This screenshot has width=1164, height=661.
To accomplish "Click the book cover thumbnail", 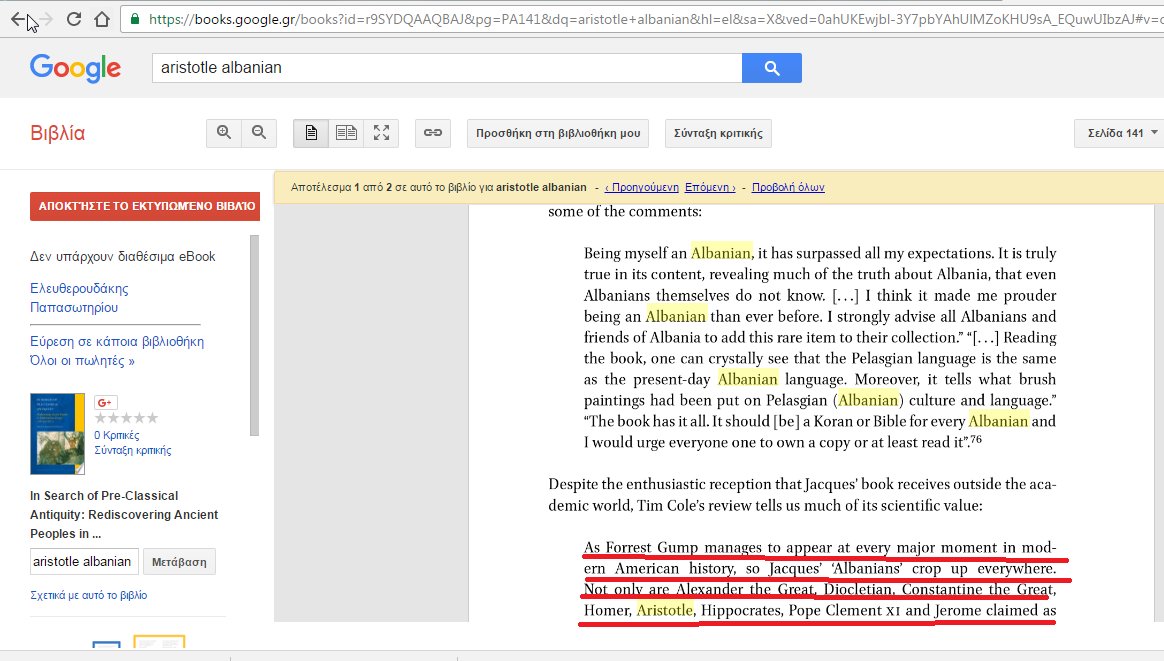I will point(57,434).
